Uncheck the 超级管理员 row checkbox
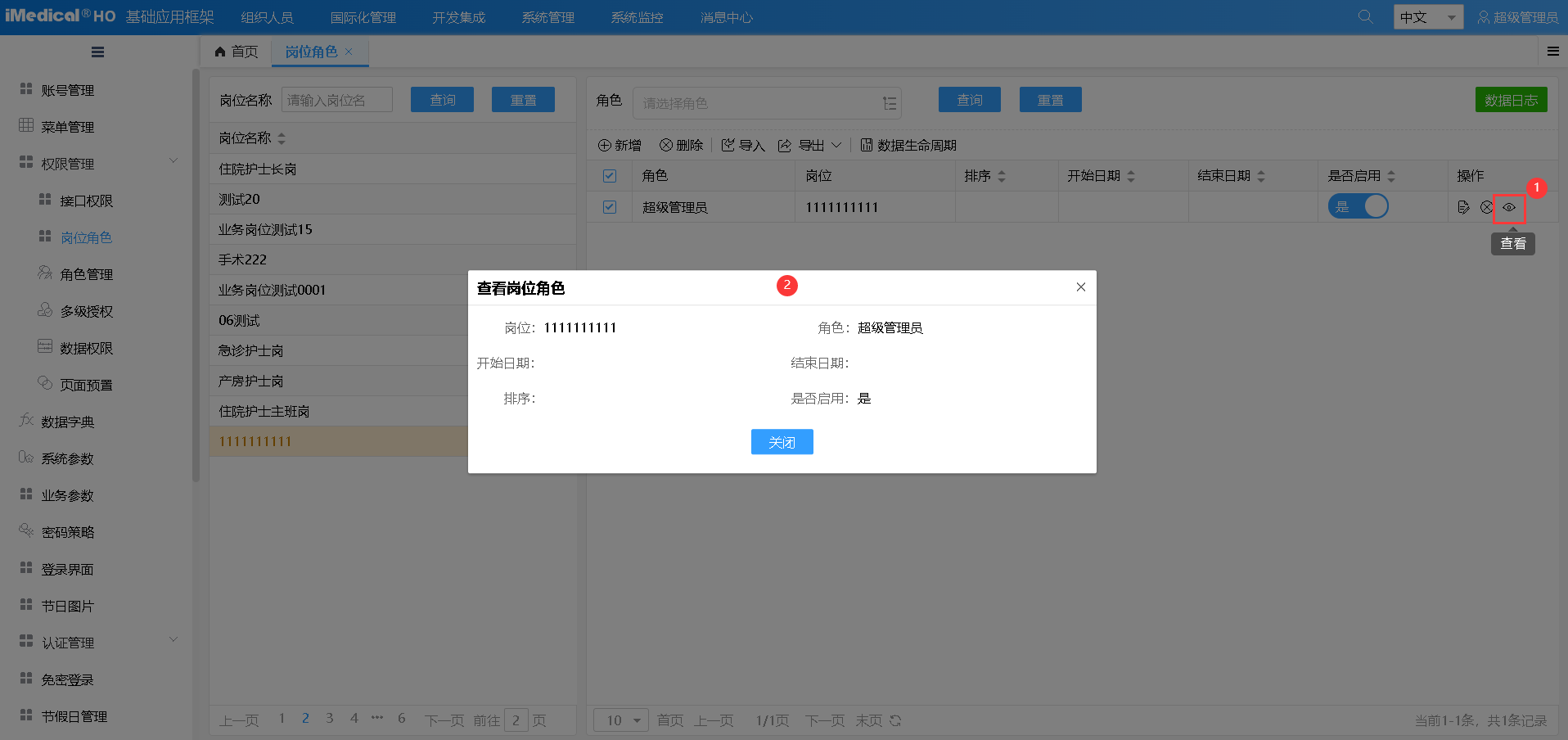 point(610,207)
